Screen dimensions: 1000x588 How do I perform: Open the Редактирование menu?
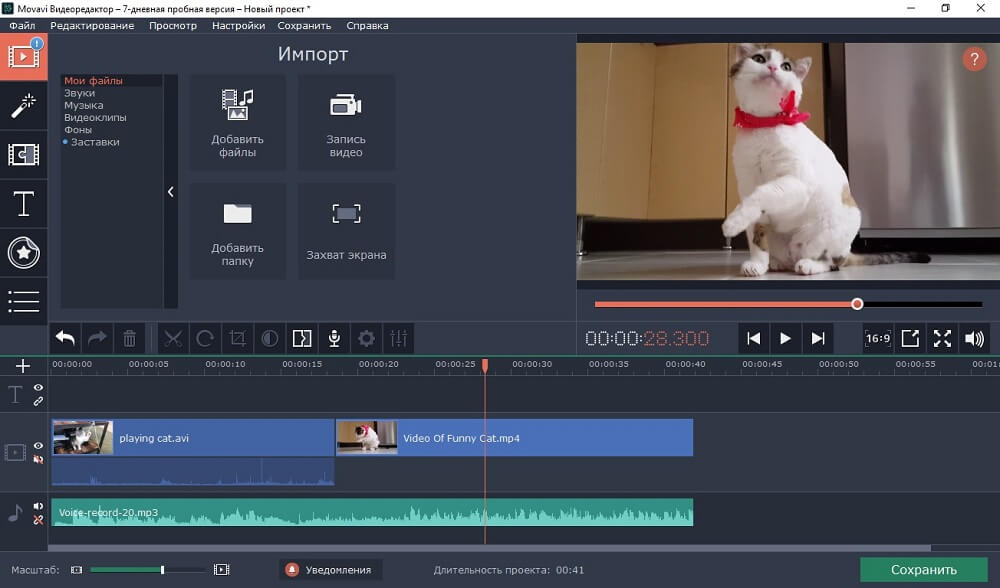[x=92, y=26]
